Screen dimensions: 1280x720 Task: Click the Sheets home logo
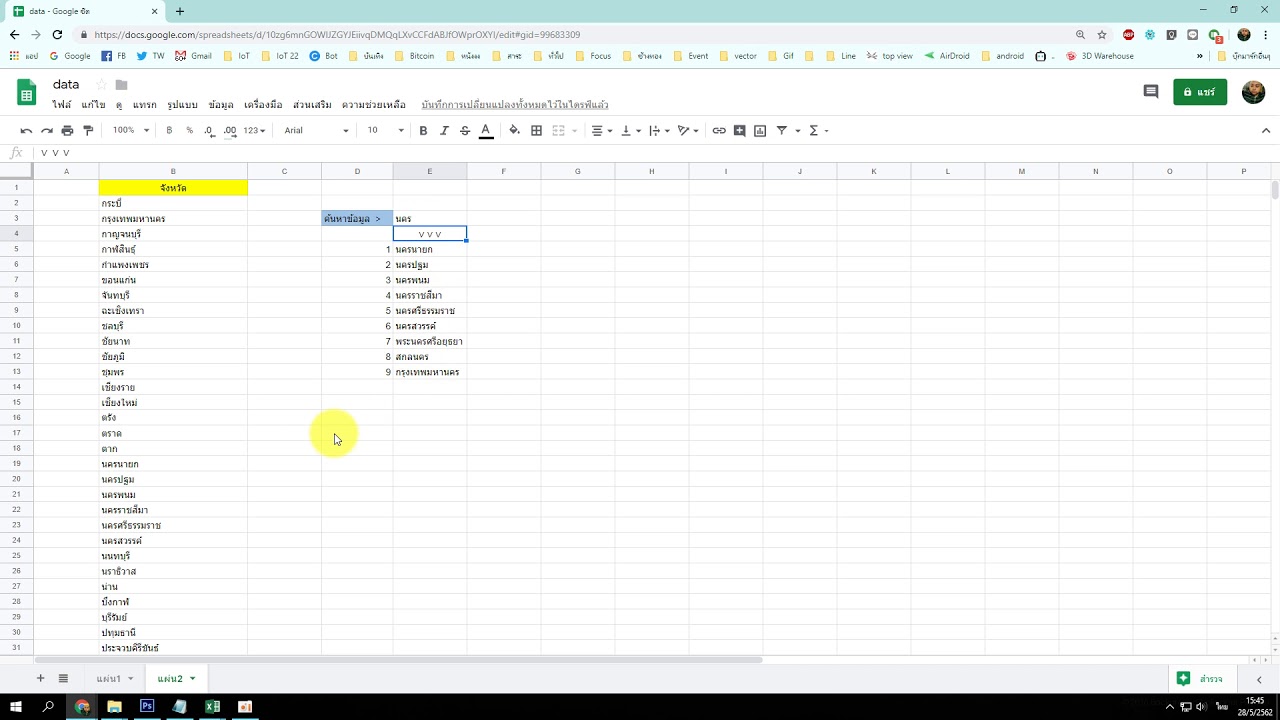27,93
